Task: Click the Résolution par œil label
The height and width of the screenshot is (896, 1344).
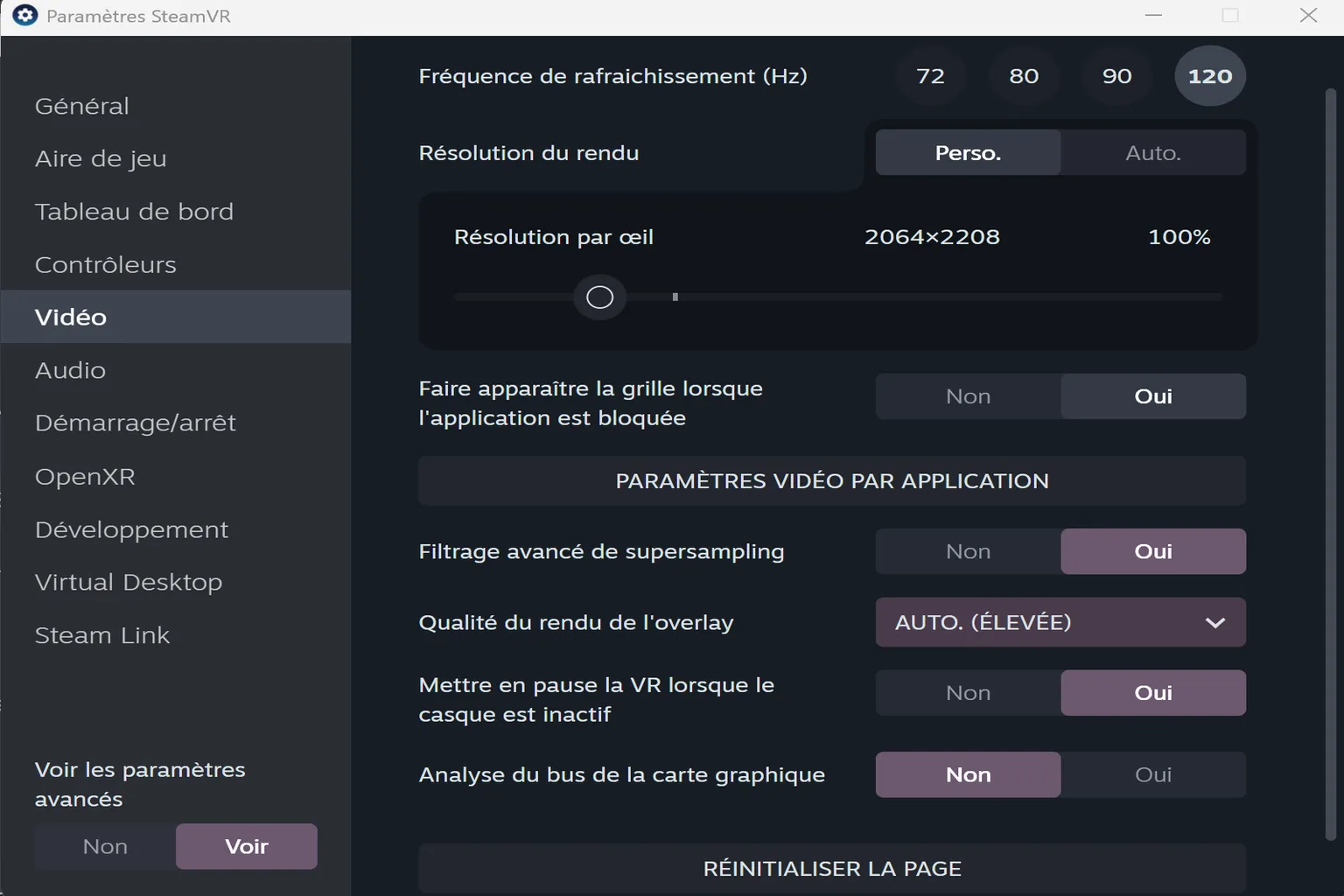Action: point(554,237)
